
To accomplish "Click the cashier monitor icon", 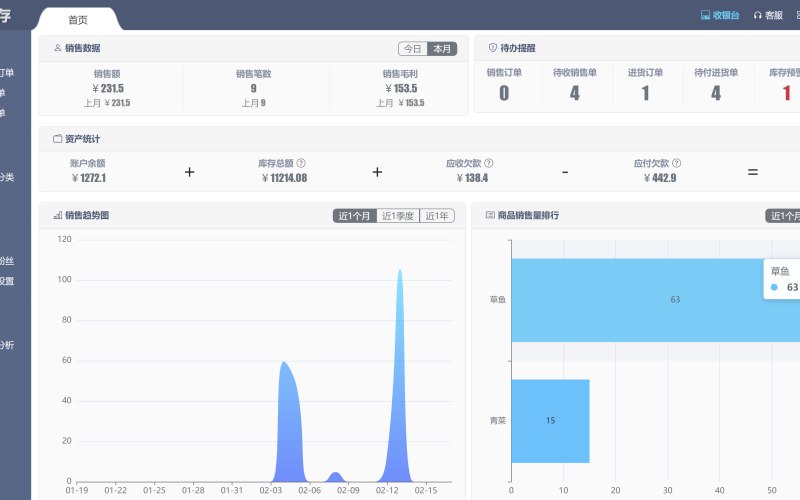I will coord(705,15).
